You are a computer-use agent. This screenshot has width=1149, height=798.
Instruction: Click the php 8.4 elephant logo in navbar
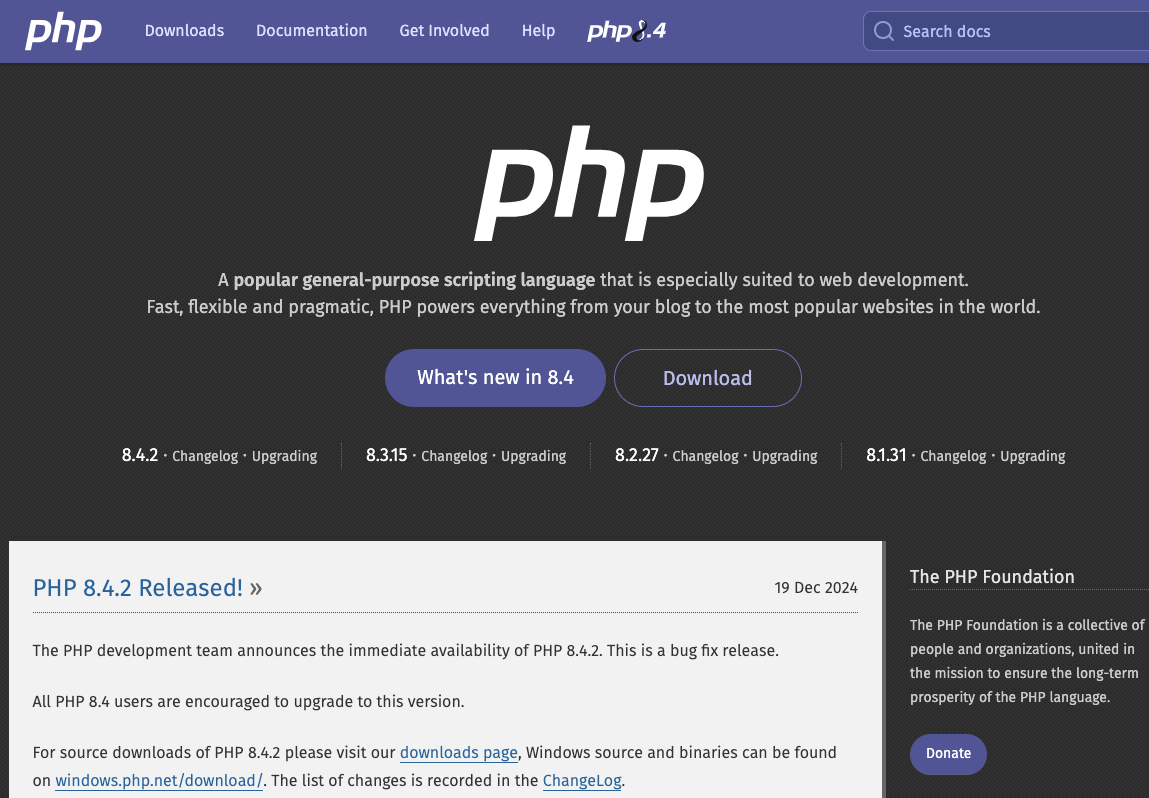point(626,31)
